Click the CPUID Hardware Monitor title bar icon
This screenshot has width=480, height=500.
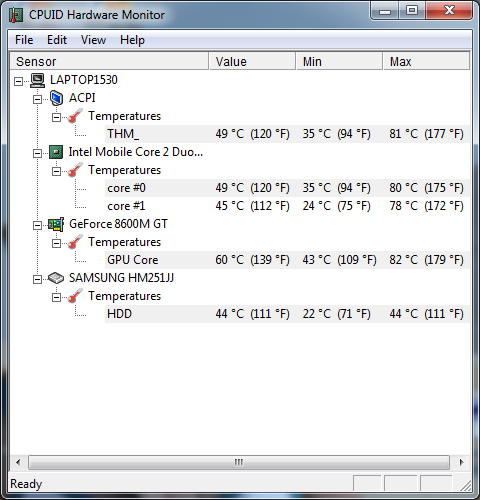[x=16, y=15]
